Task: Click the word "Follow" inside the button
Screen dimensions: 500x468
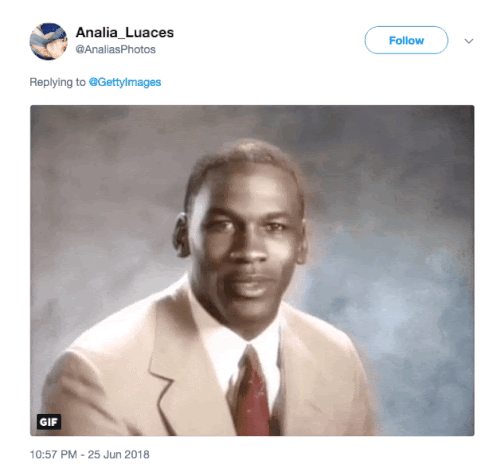Action: (x=406, y=41)
